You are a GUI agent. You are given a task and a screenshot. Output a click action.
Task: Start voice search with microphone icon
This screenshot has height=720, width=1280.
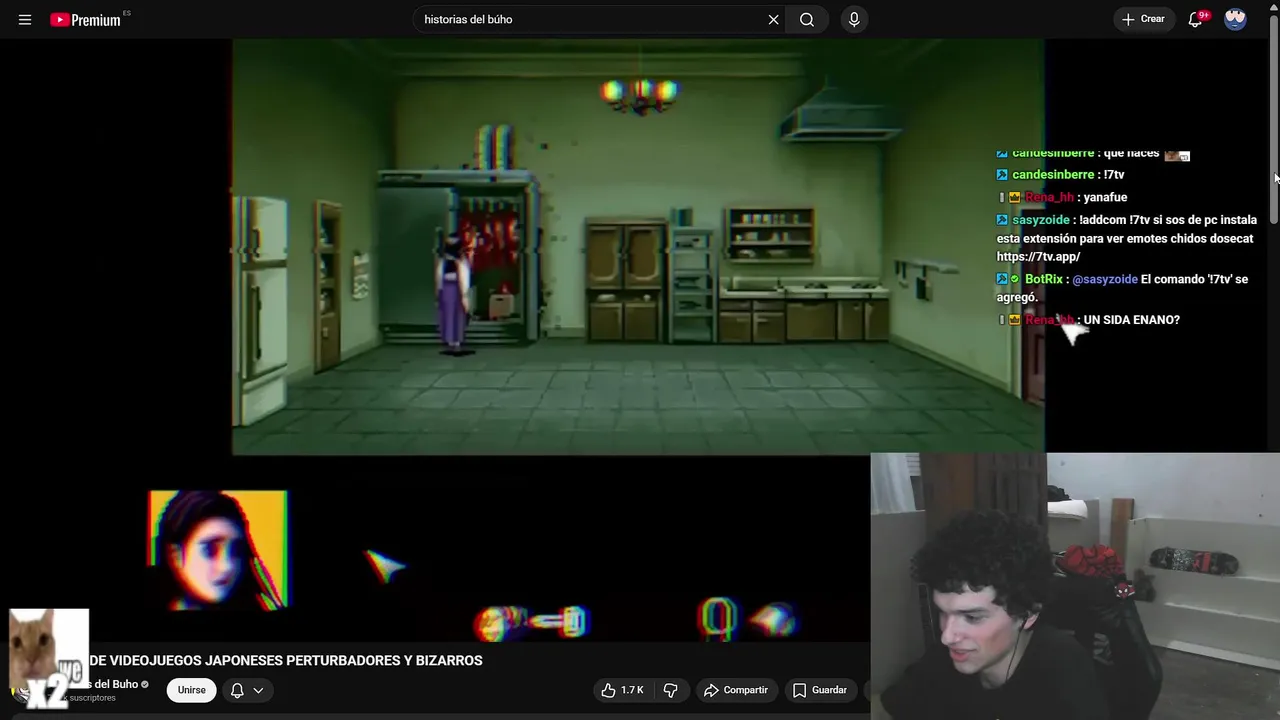pos(853,19)
